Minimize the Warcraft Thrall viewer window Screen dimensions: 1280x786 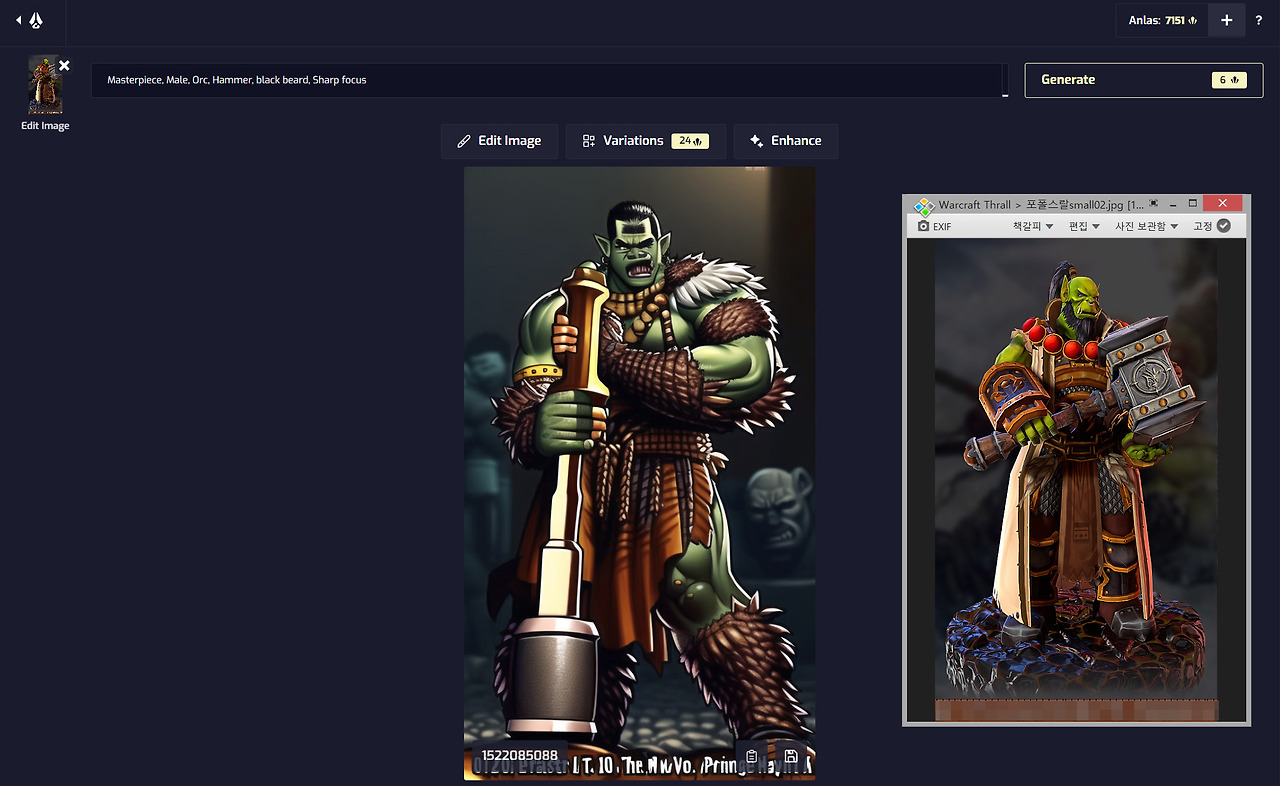coord(1172,203)
